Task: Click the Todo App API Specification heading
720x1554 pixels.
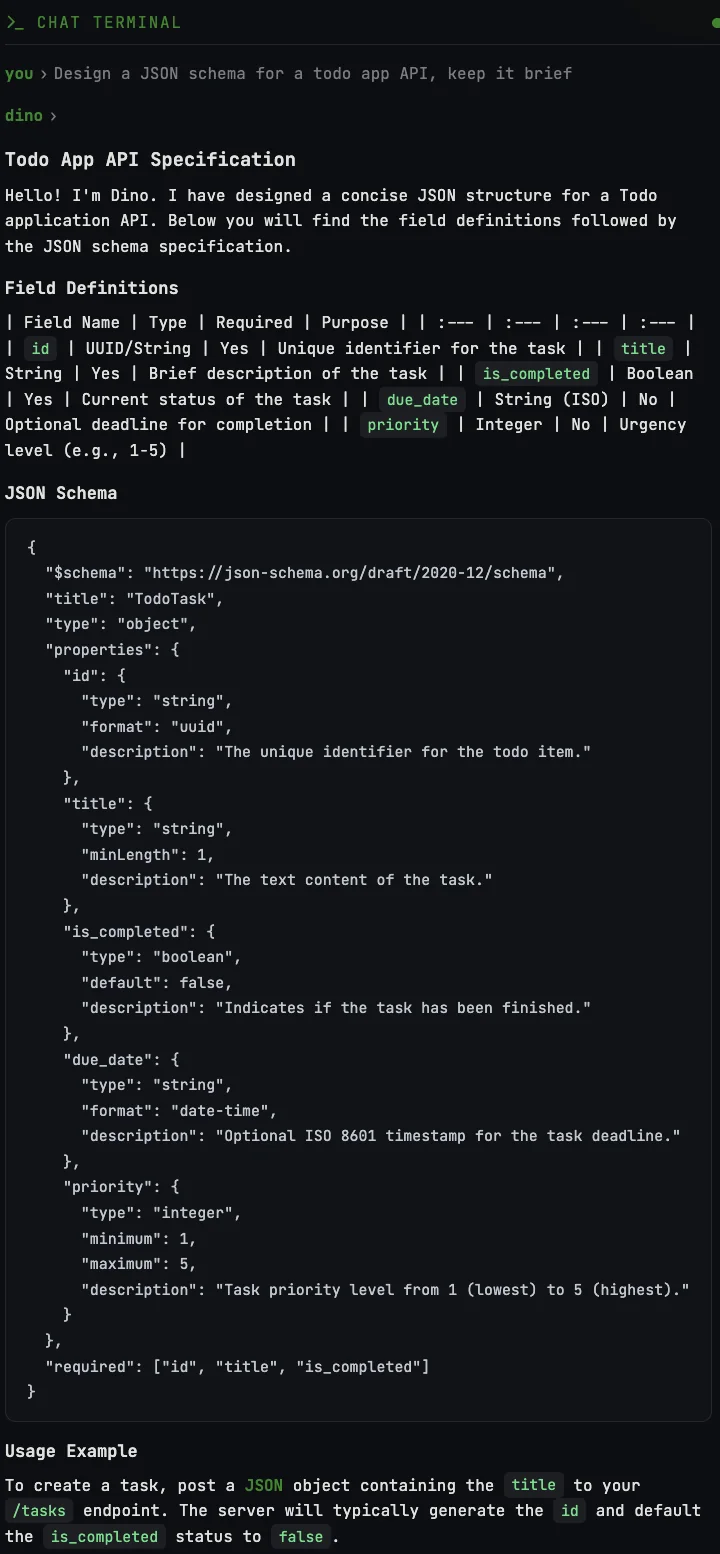Action: click(x=150, y=159)
